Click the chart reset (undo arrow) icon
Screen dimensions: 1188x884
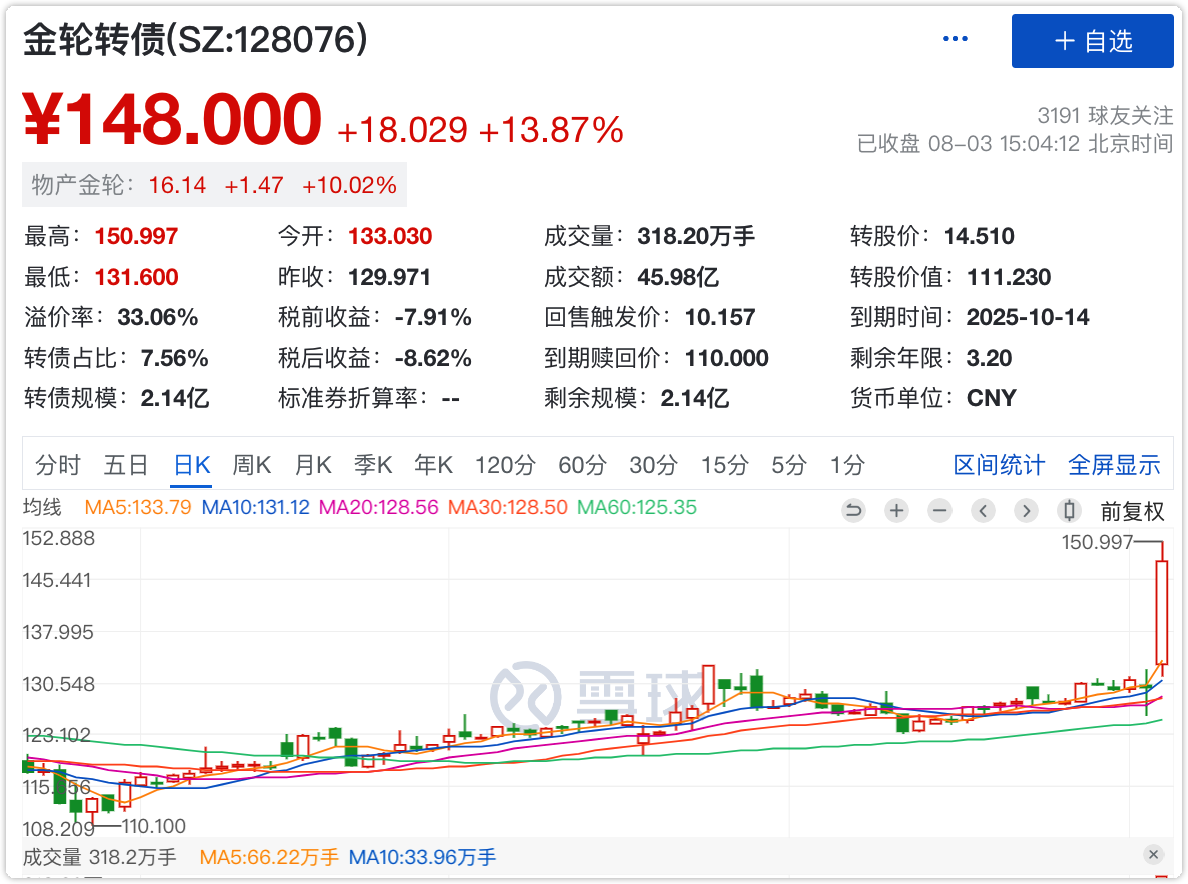[853, 511]
